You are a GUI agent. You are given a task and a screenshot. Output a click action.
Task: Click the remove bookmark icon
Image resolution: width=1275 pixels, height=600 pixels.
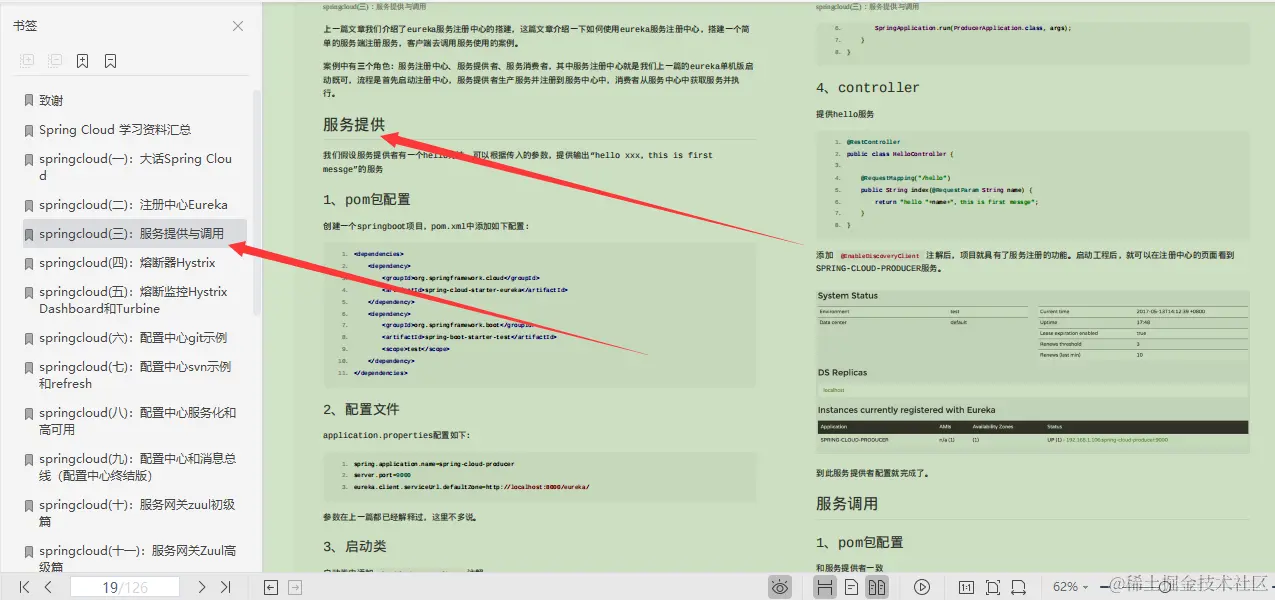pos(111,60)
